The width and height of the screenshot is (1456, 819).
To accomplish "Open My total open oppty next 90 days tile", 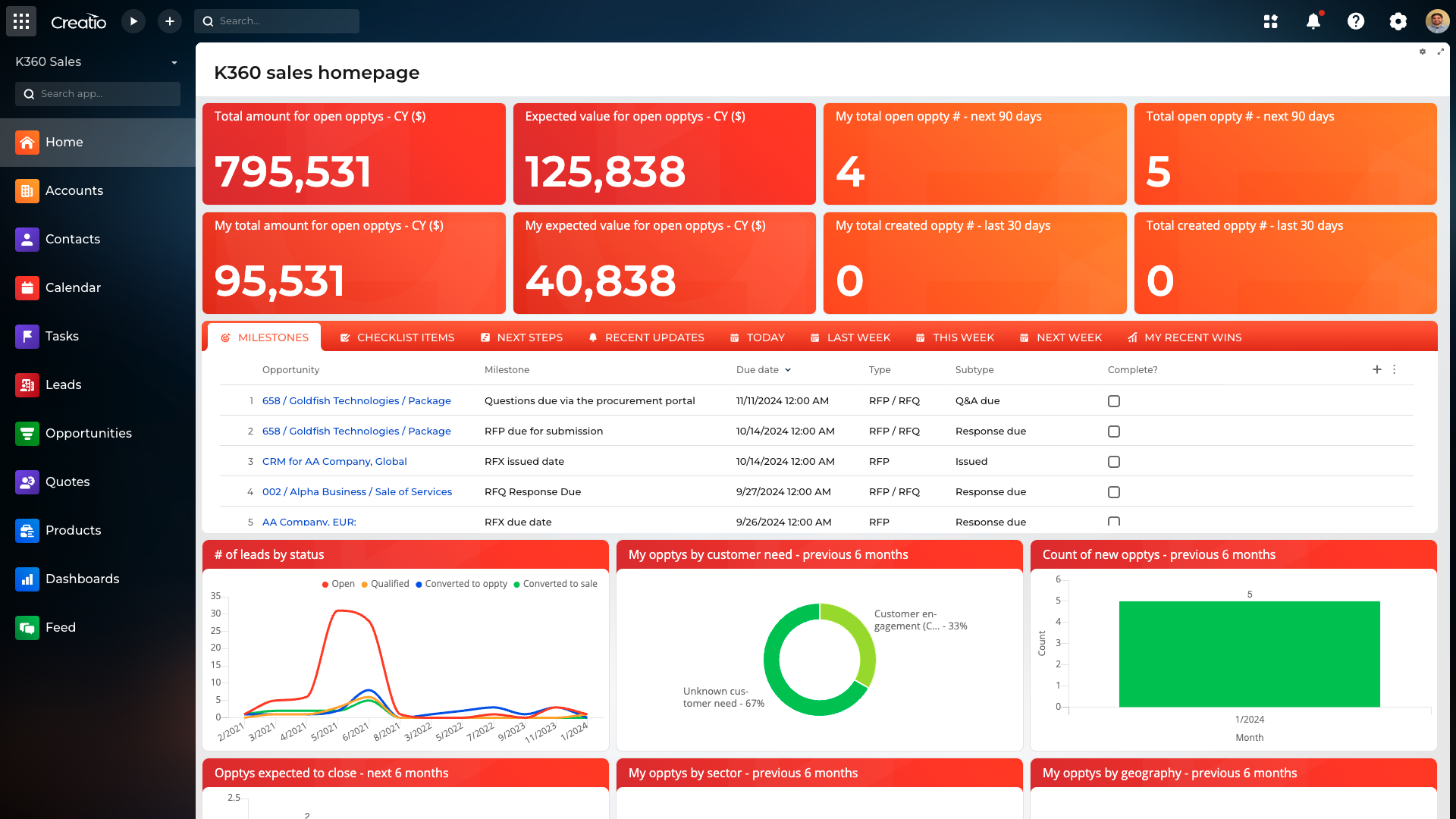I will point(975,154).
